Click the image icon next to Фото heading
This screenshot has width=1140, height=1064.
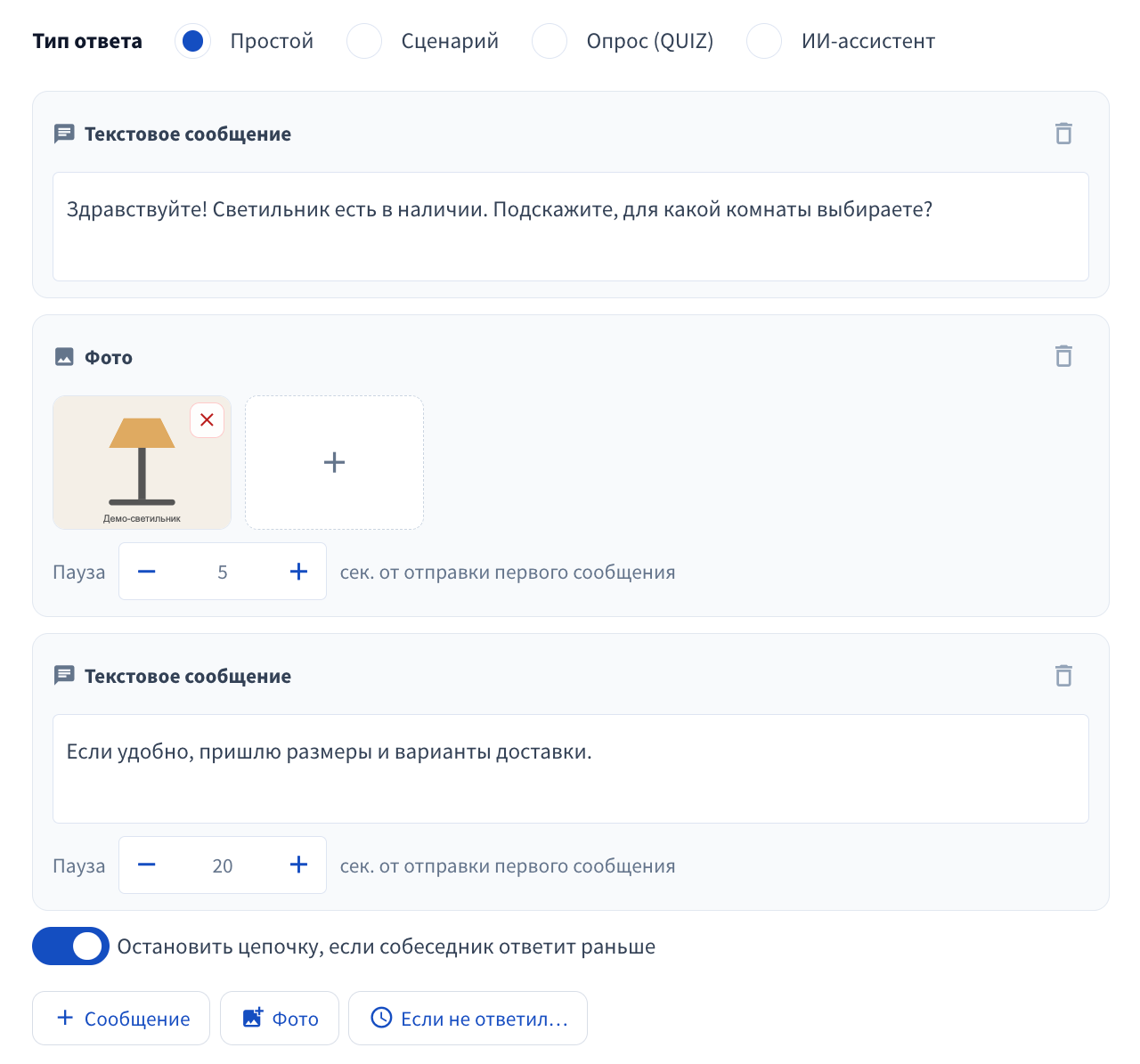pyautogui.click(x=64, y=357)
